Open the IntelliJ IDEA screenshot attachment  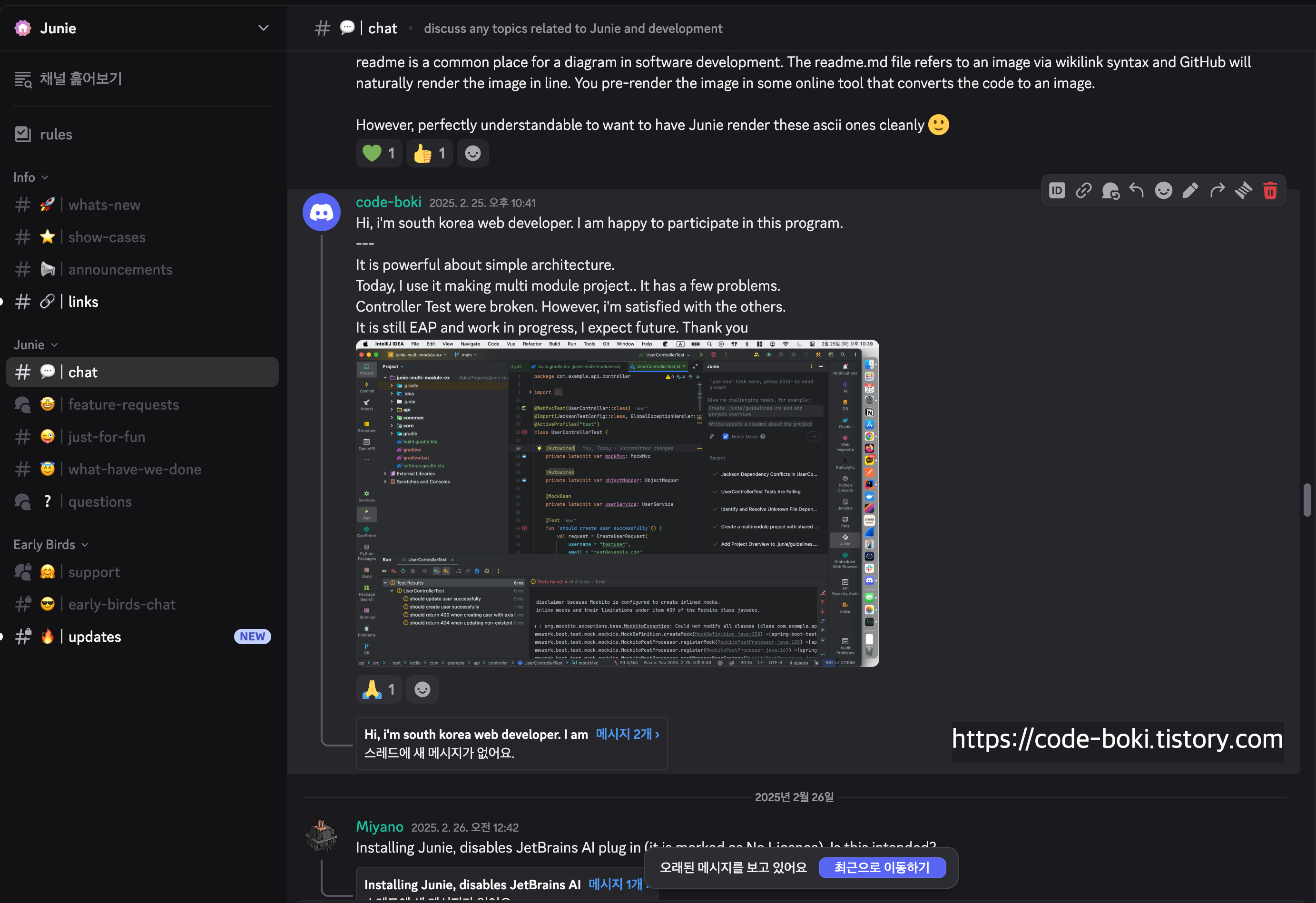coord(617,503)
